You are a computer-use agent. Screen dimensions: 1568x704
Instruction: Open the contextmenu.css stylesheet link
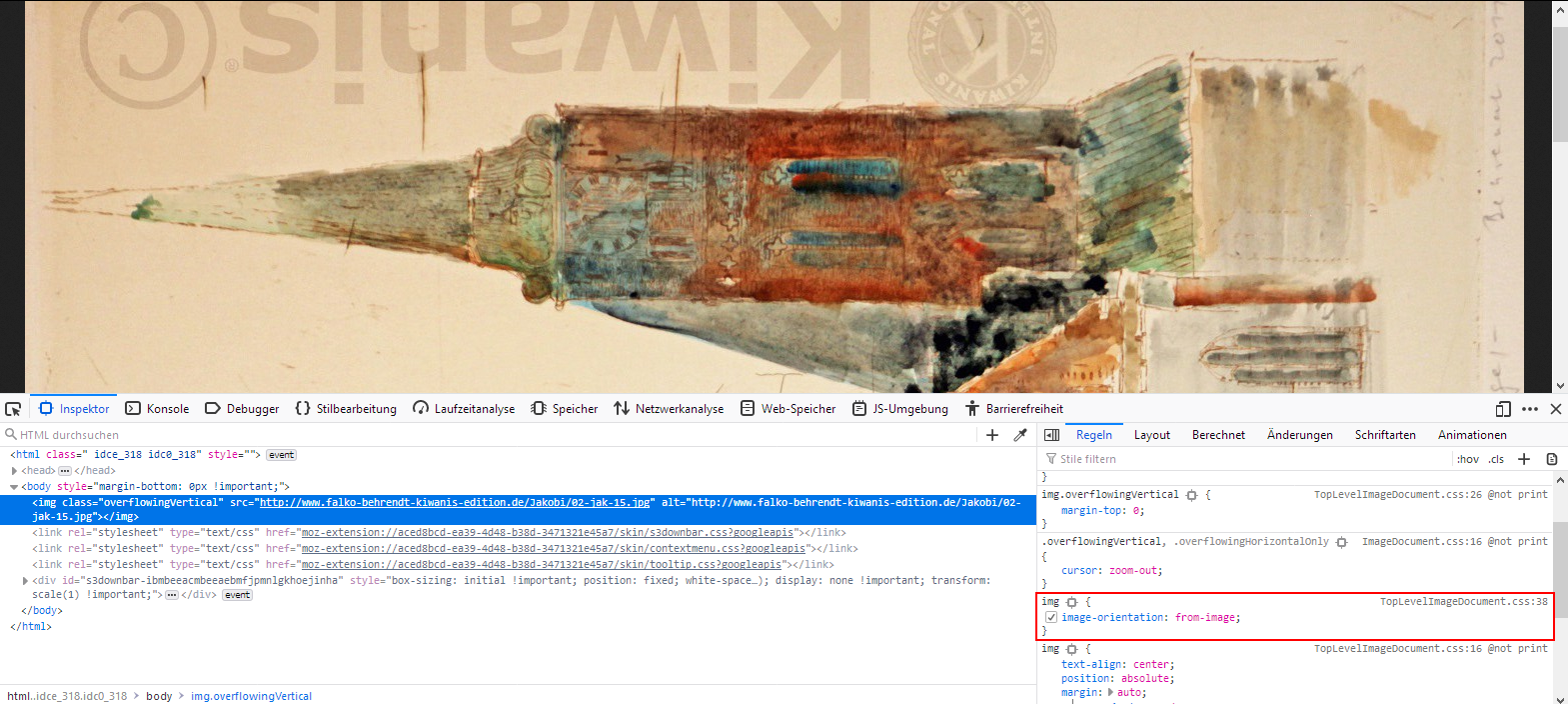point(554,548)
